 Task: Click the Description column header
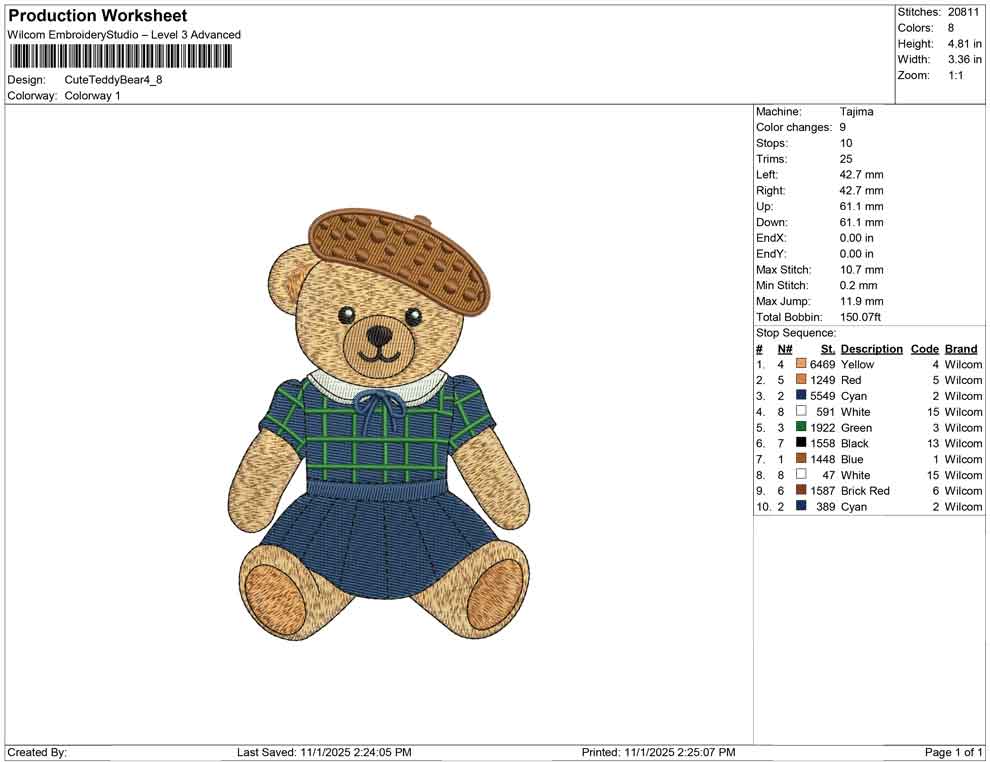point(871,348)
